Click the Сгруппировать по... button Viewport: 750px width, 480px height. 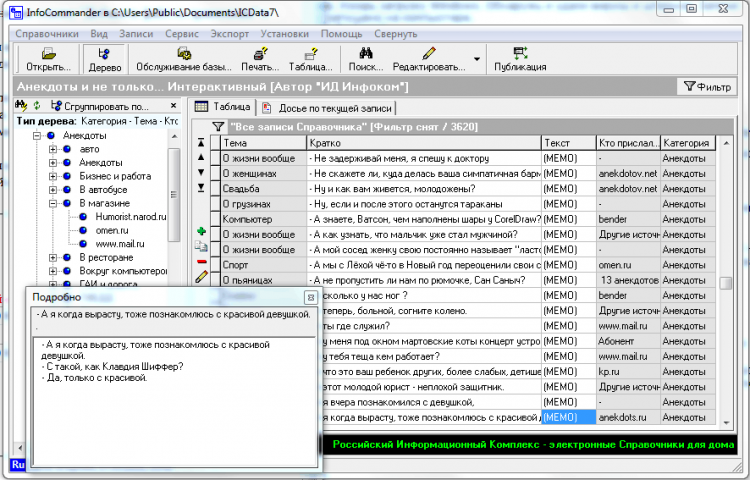click(99, 106)
